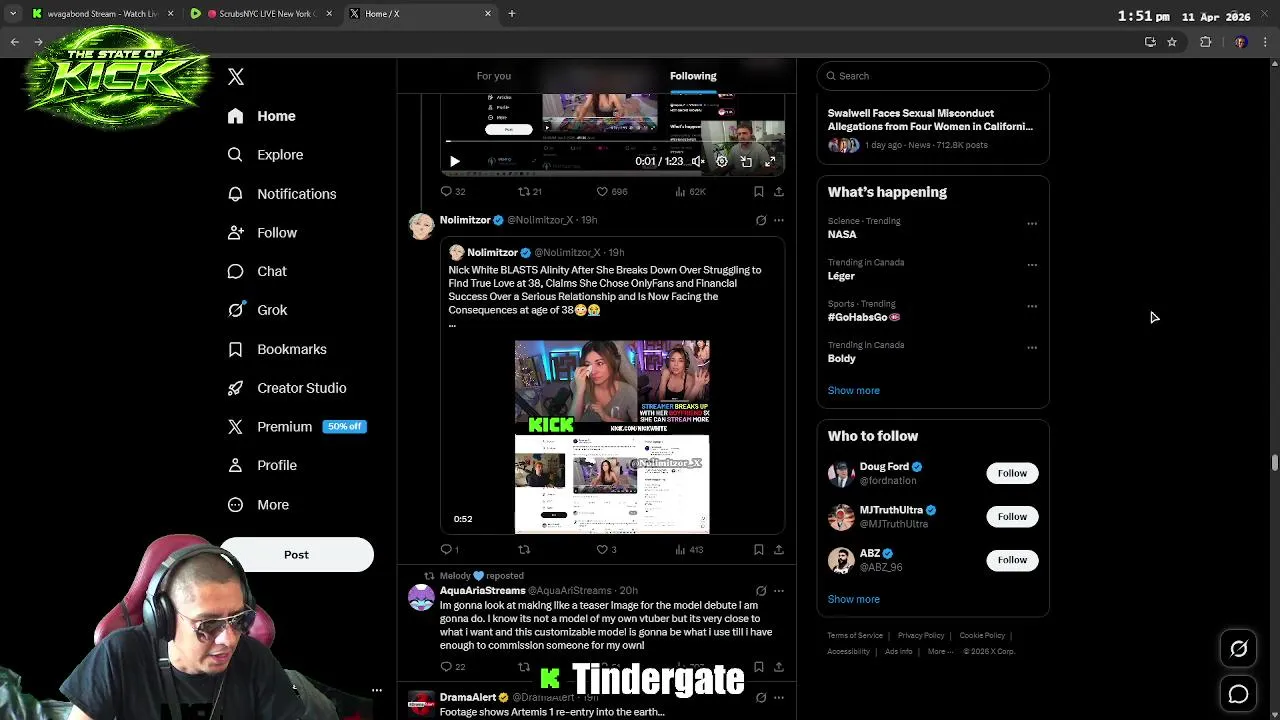Open Profile in the sidebar
1280x720 pixels.
(262, 465)
